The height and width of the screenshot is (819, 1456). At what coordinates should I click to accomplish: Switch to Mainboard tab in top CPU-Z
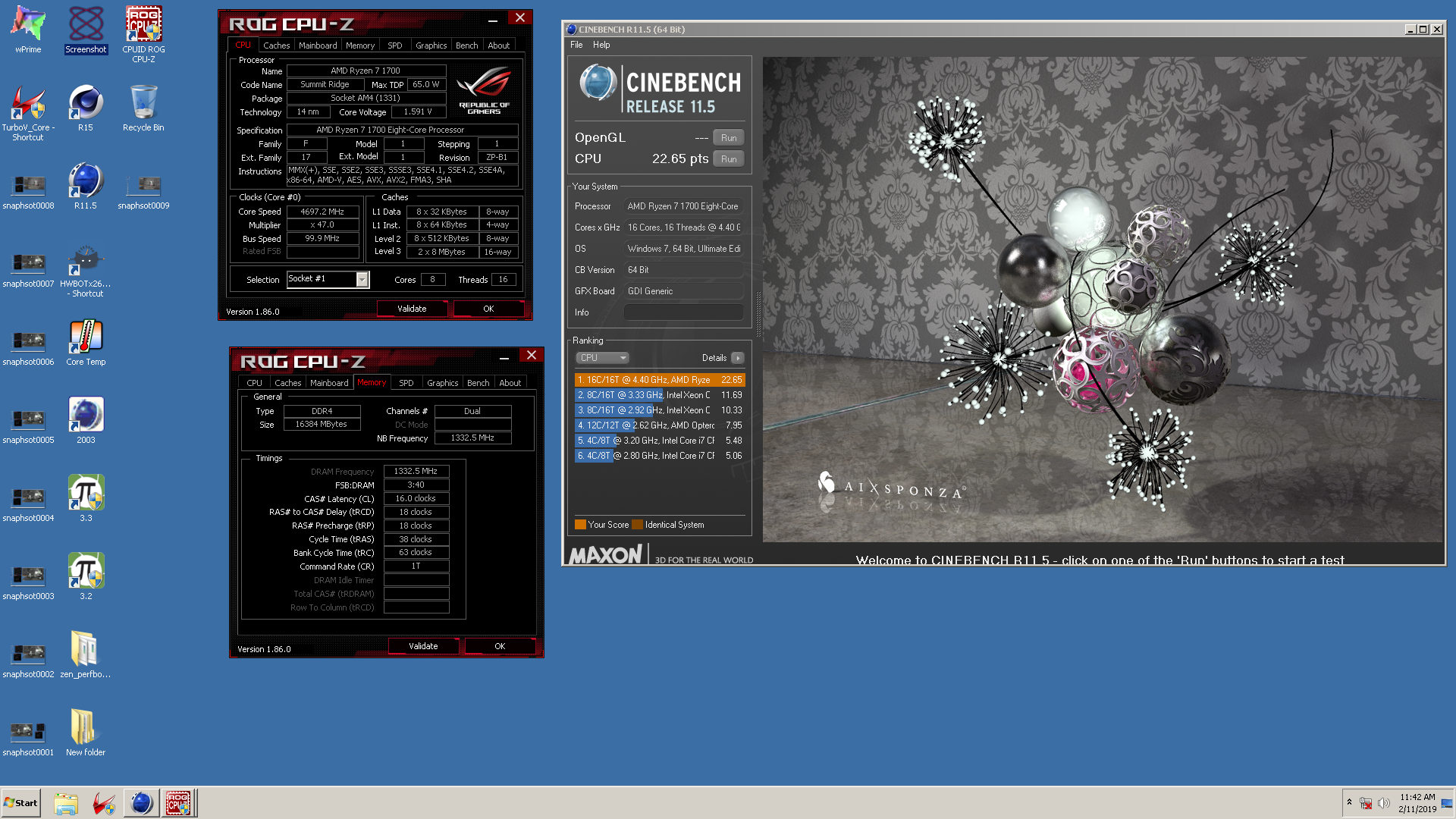point(318,45)
